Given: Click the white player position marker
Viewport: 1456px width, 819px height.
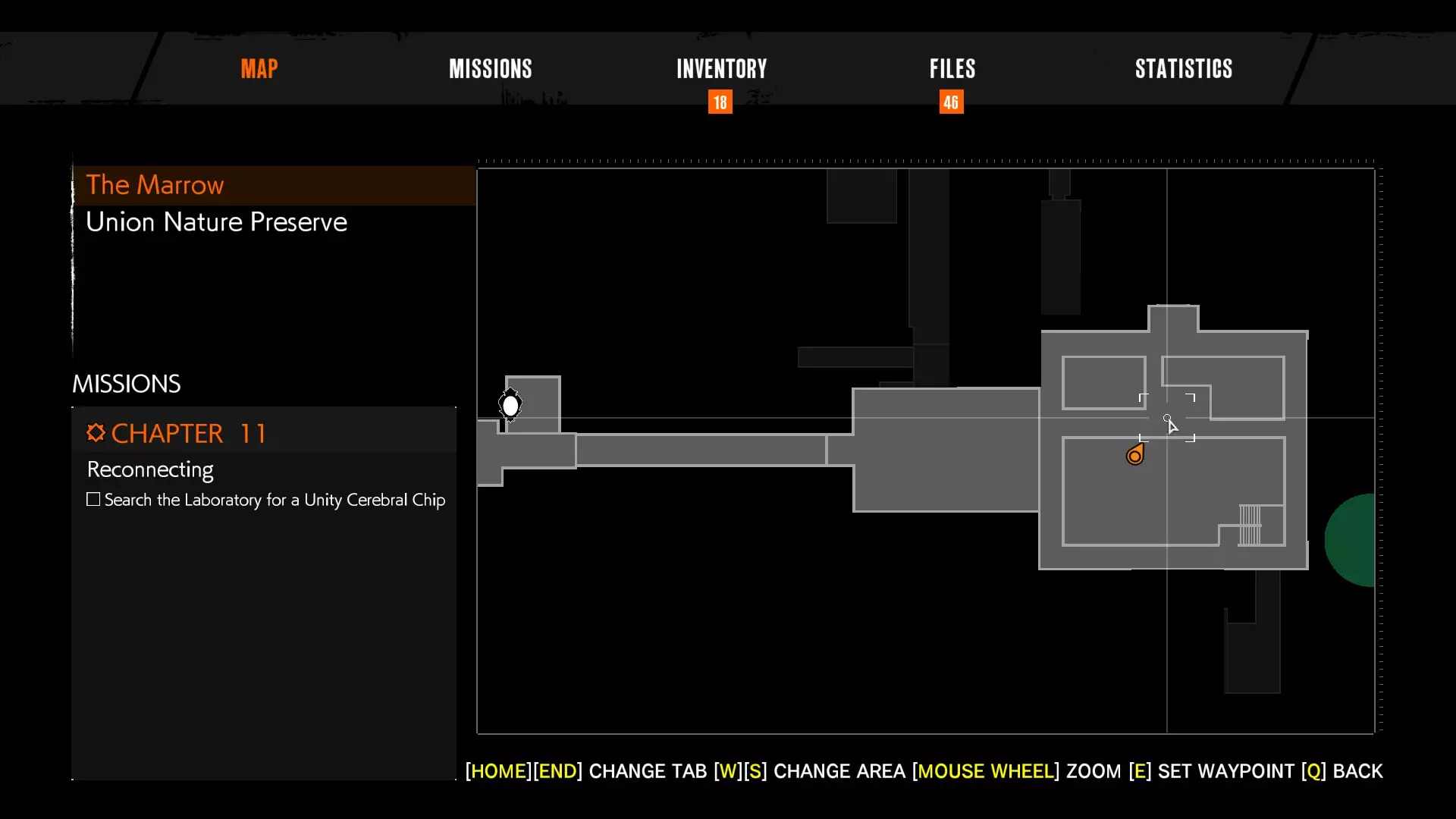Looking at the screenshot, I should pyautogui.click(x=510, y=406).
